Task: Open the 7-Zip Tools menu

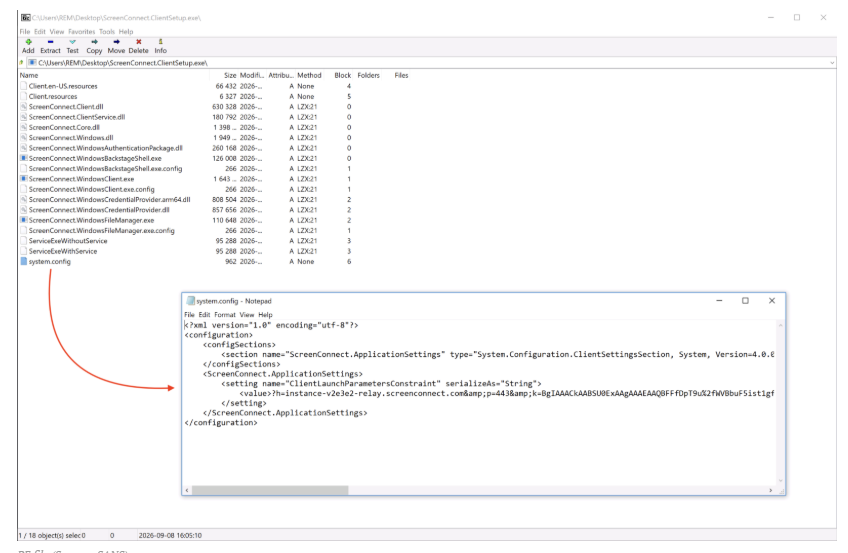Action: [x=107, y=32]
